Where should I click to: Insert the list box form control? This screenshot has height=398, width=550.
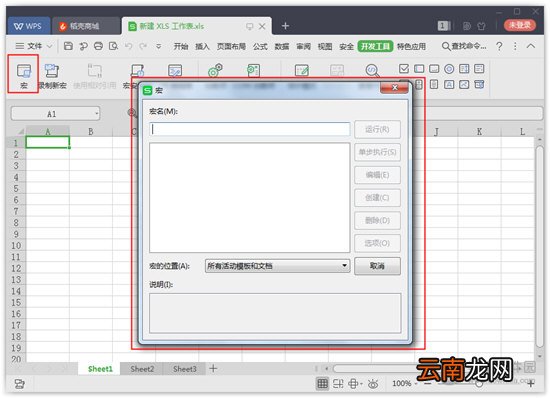tap(464, 68)
